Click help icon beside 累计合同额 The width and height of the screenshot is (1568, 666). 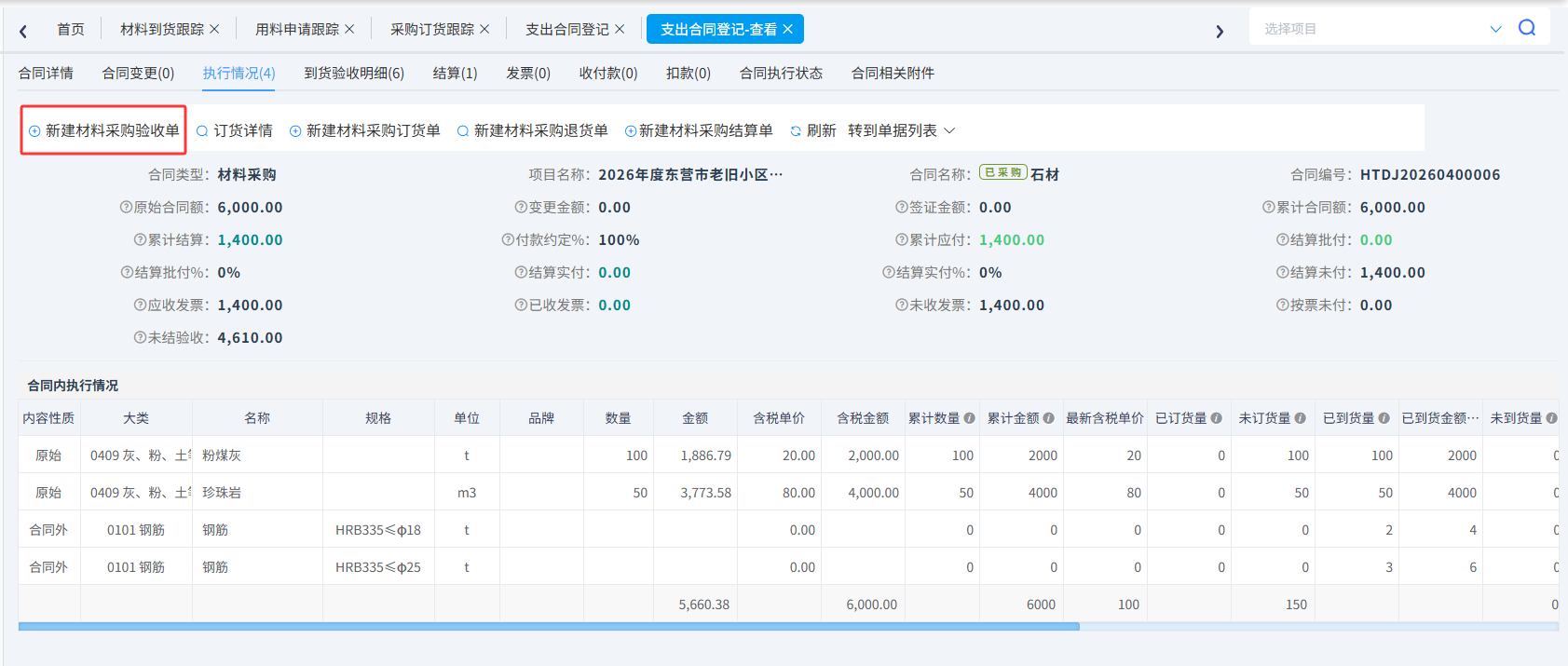(1269, 207)
